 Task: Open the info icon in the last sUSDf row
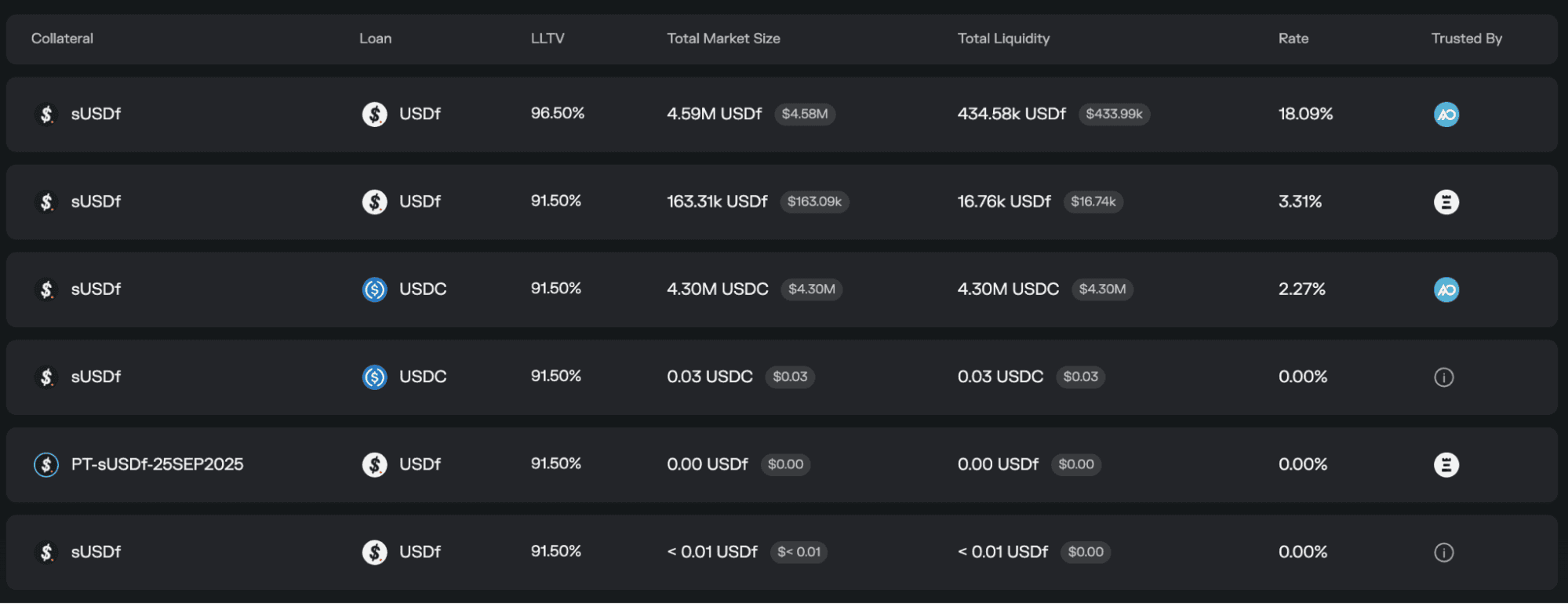[x=1443, y=552]
